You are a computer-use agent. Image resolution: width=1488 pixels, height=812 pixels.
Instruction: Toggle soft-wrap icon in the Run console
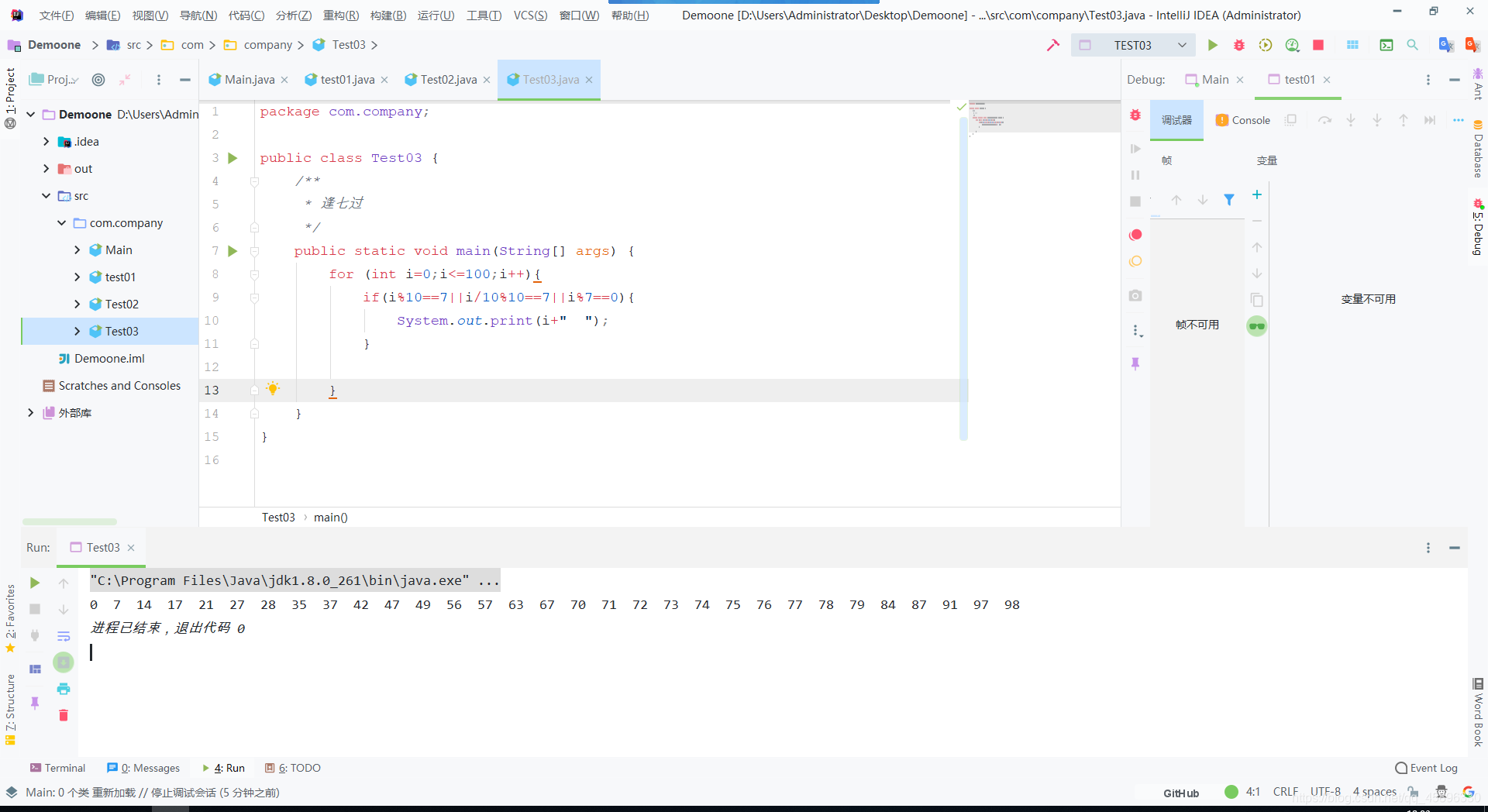64,636
